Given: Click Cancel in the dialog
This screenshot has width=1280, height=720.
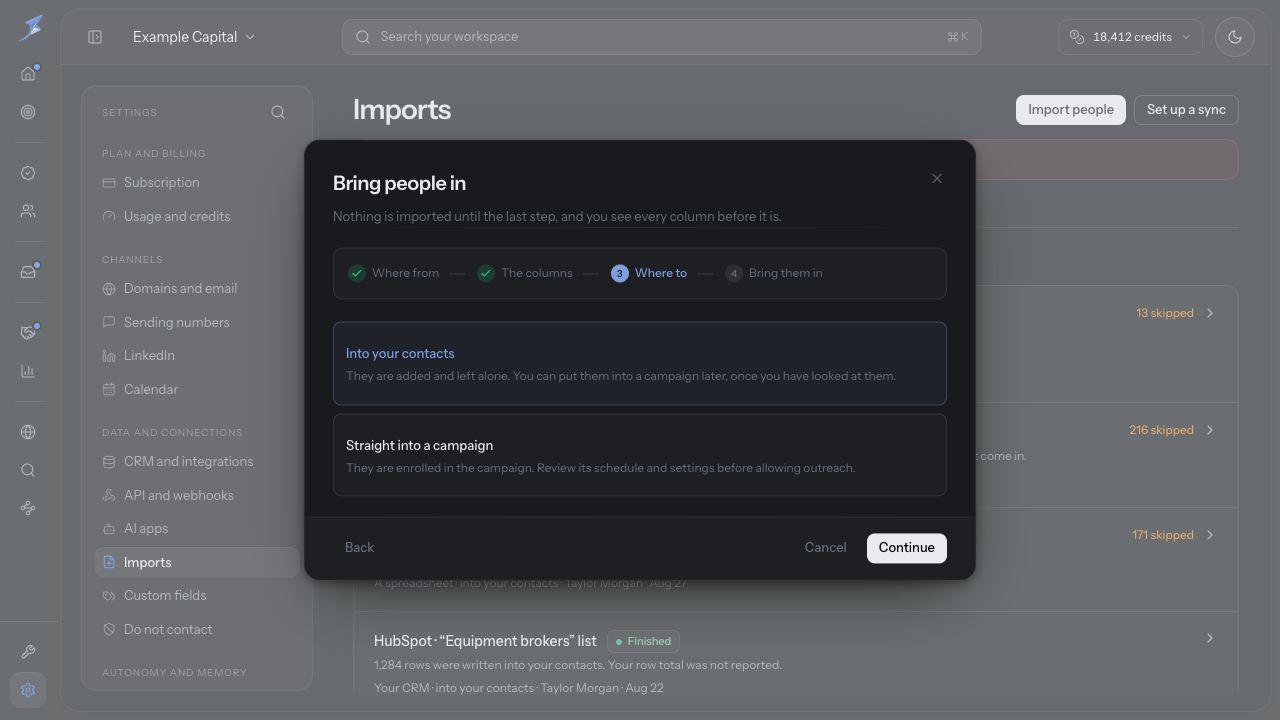Looking at the screenshot, I should (x=826, y=548).
